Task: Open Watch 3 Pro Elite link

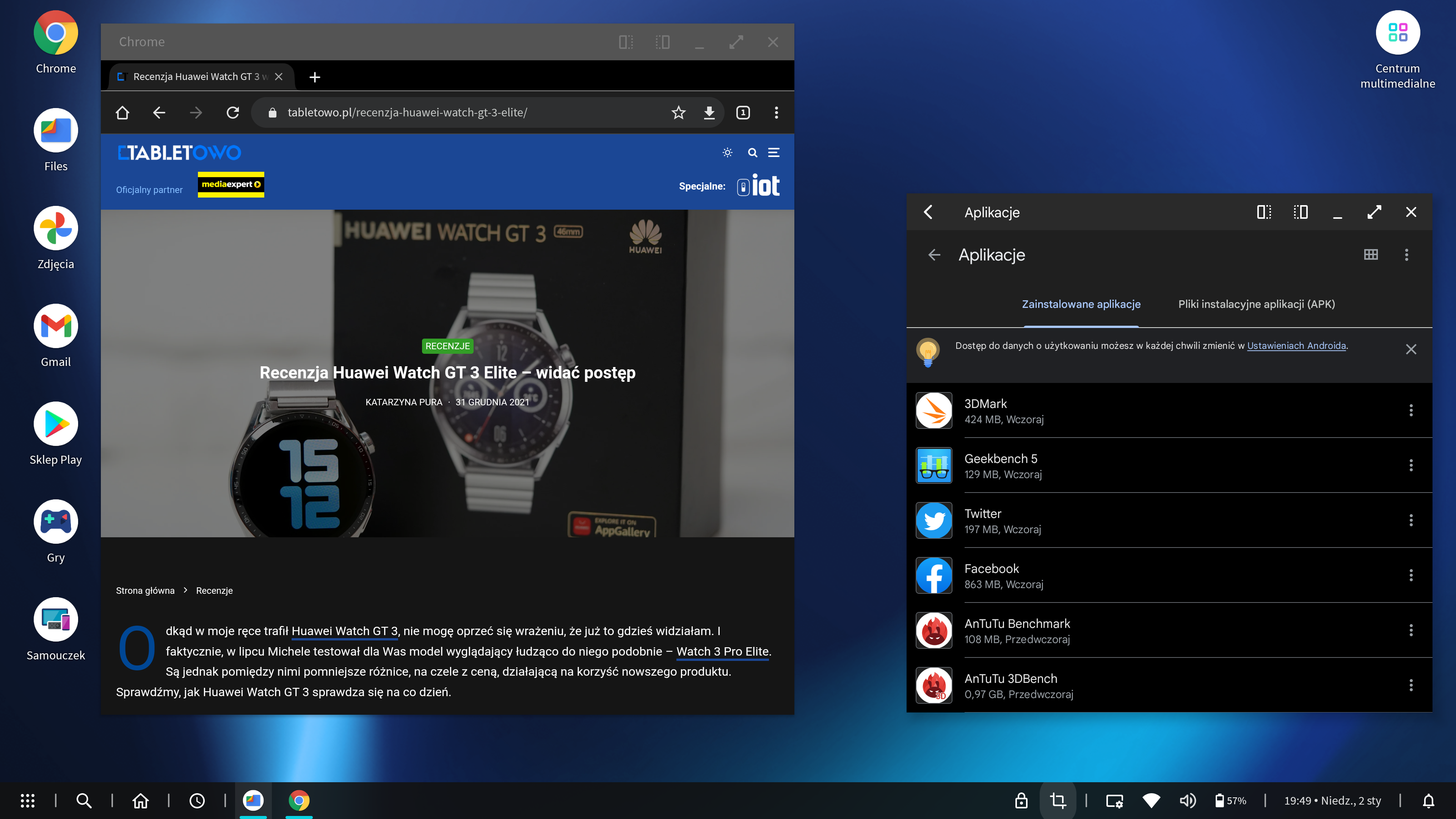Action: (722, 651)
